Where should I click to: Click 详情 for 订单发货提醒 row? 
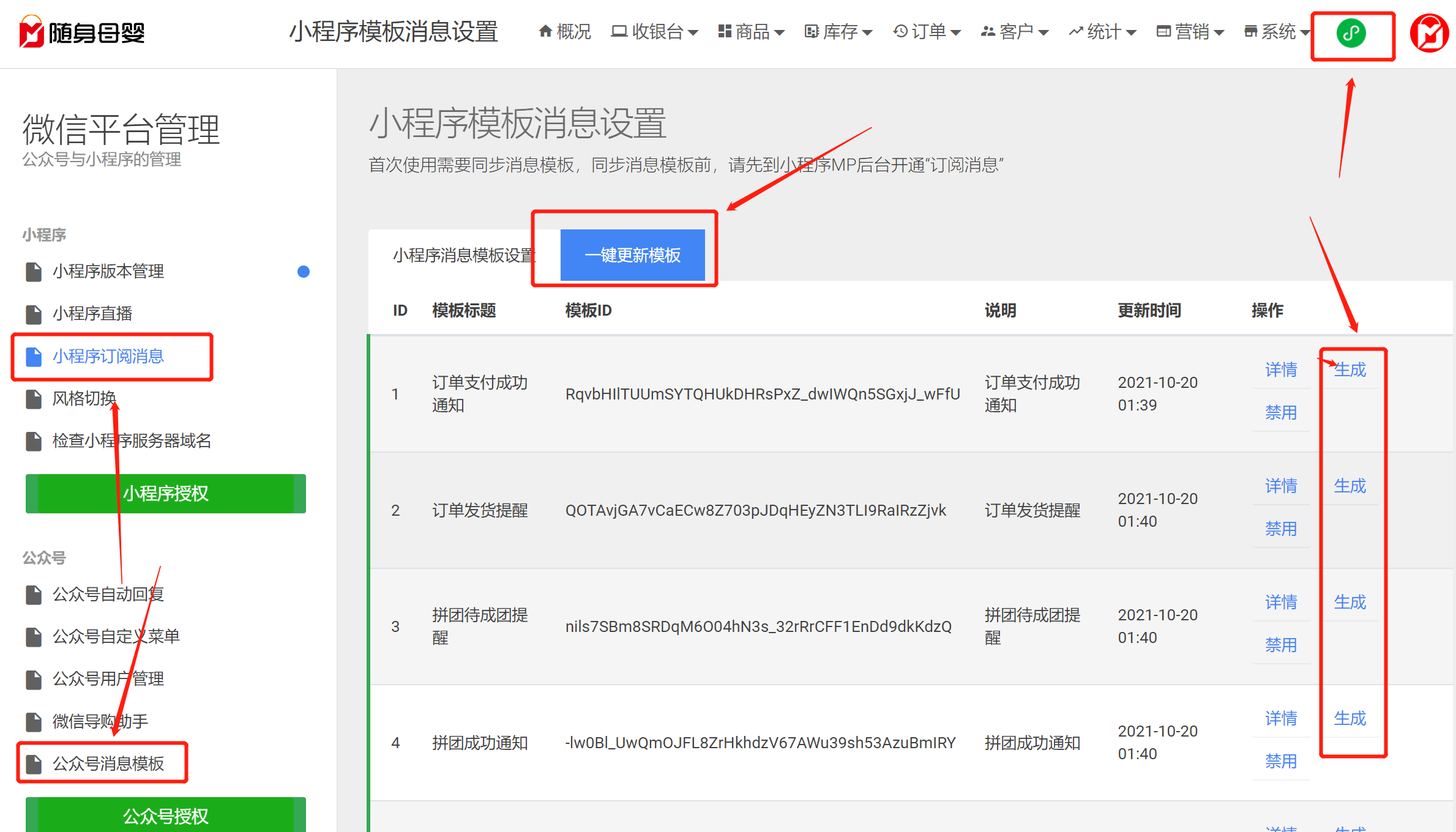click(x=1281, y=486)
